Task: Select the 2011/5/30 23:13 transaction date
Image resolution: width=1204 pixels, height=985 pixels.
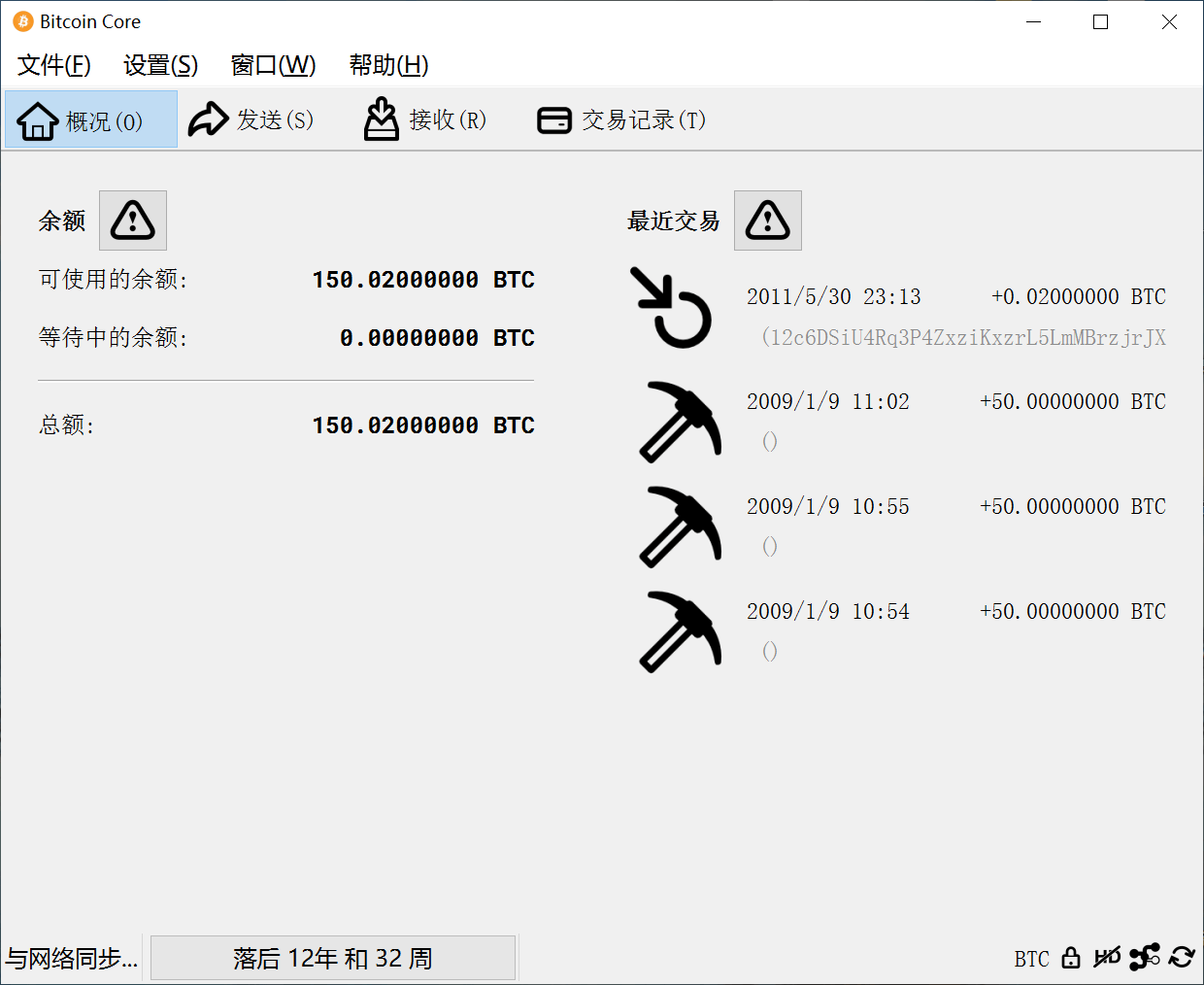Action: click(834, 296)
